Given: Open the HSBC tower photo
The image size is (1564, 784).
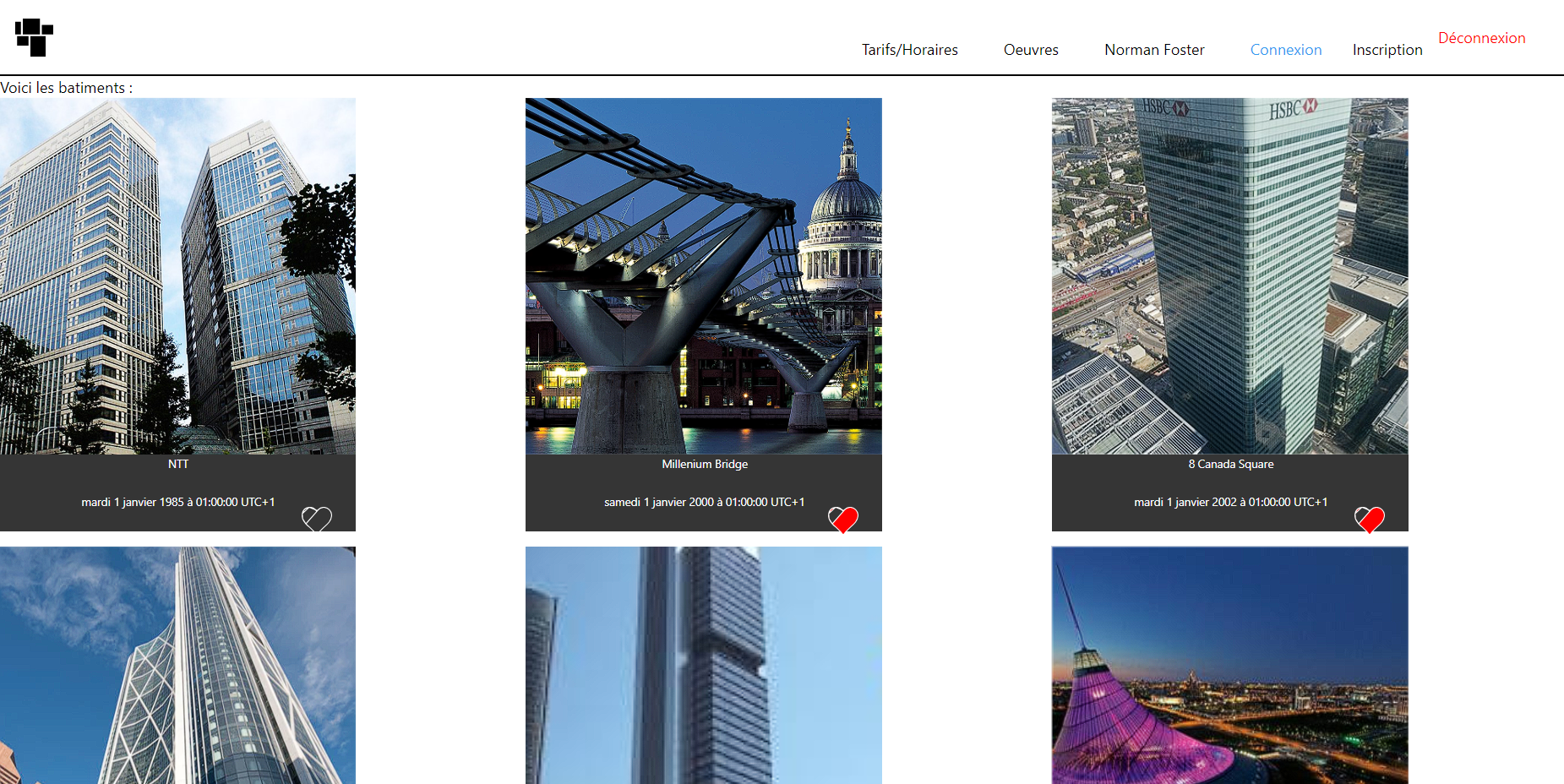Looking at the screenshot, I should (x=1229, y=276).
